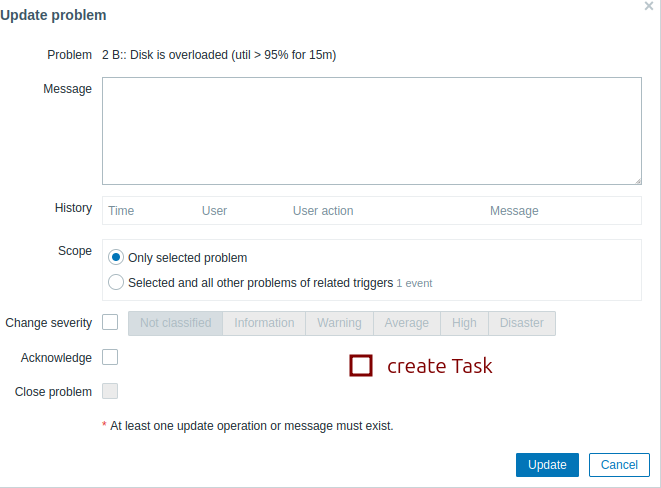Click the 1 event hint text
This screenshot has height=488, width=661.
pyautogui.click(x=415, y=283)
